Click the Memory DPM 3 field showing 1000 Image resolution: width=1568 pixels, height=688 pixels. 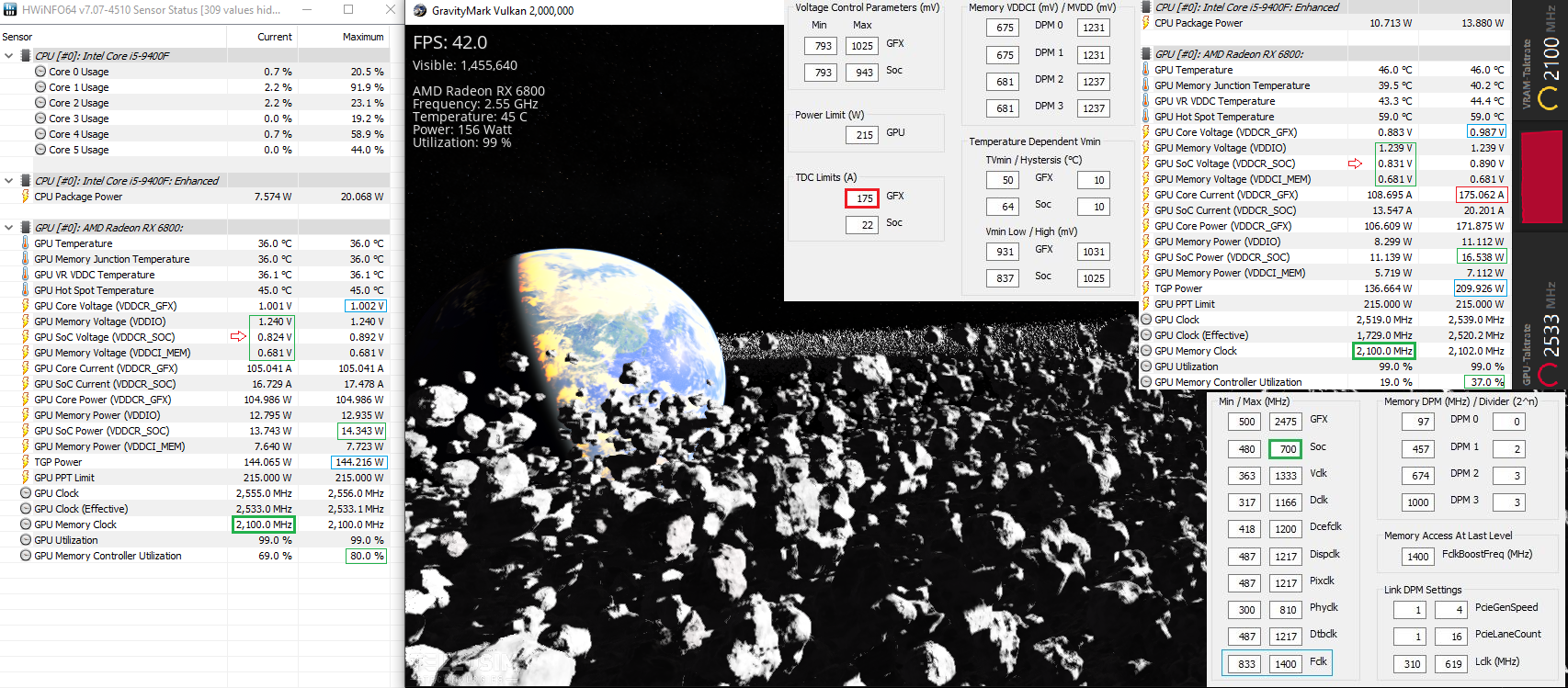point(1418,502)
